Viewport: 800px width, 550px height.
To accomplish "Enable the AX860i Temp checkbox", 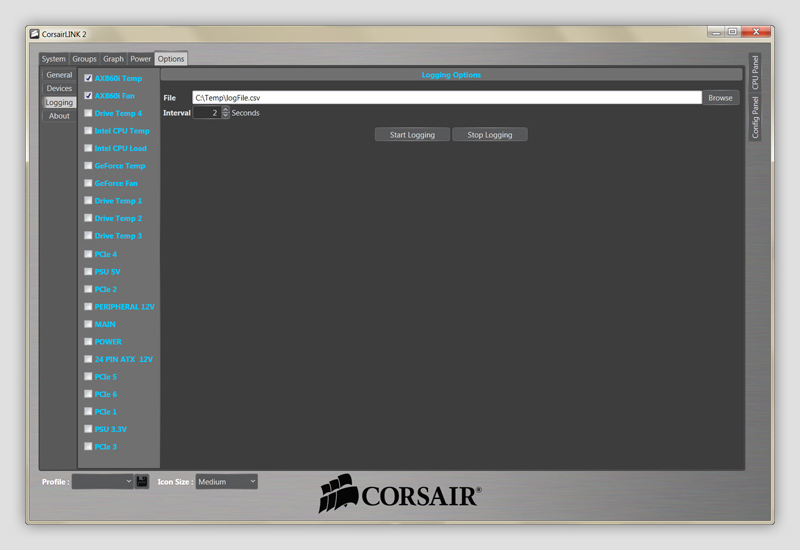I will coord(88,78).
